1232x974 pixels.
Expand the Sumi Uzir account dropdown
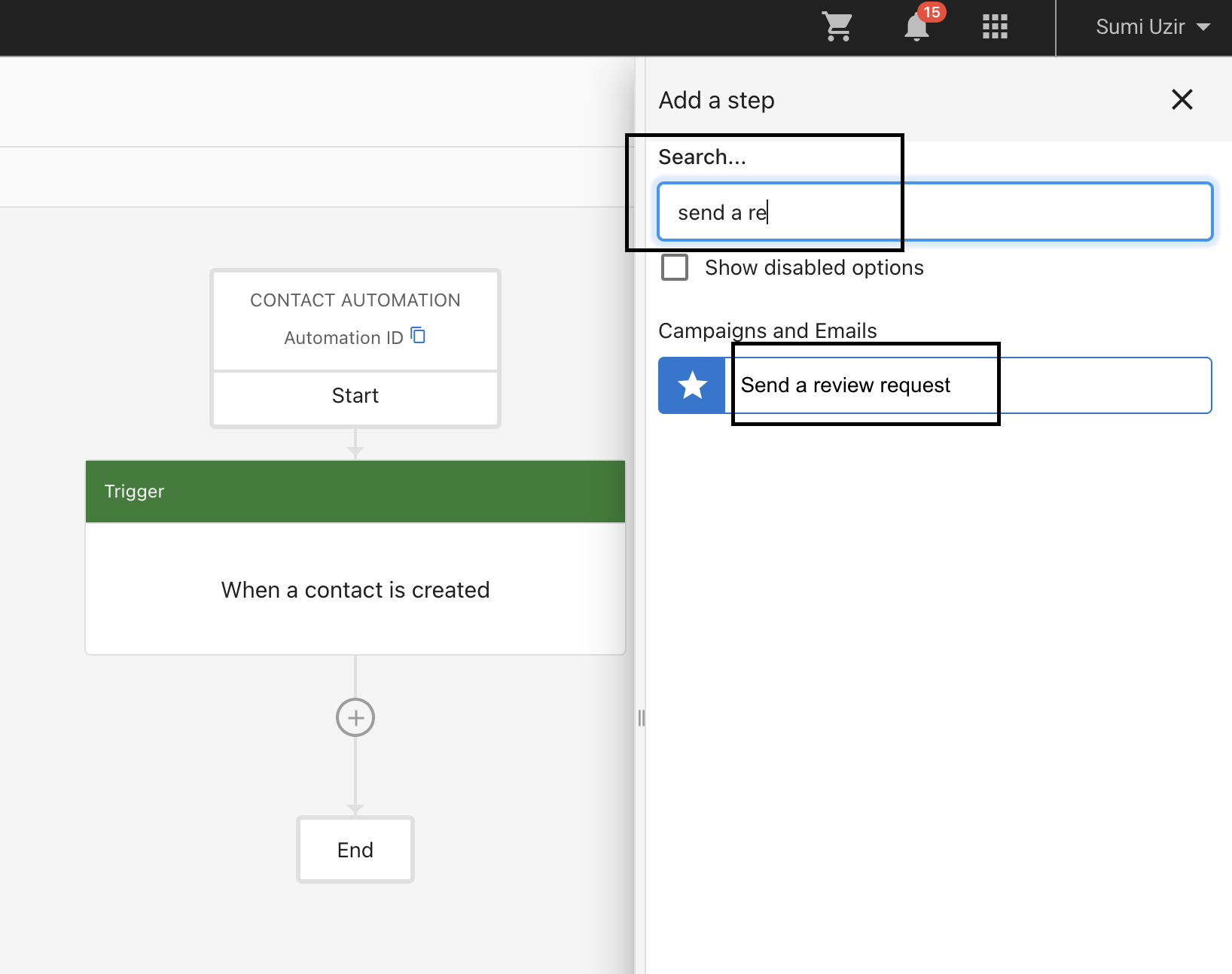point(1152,27)
